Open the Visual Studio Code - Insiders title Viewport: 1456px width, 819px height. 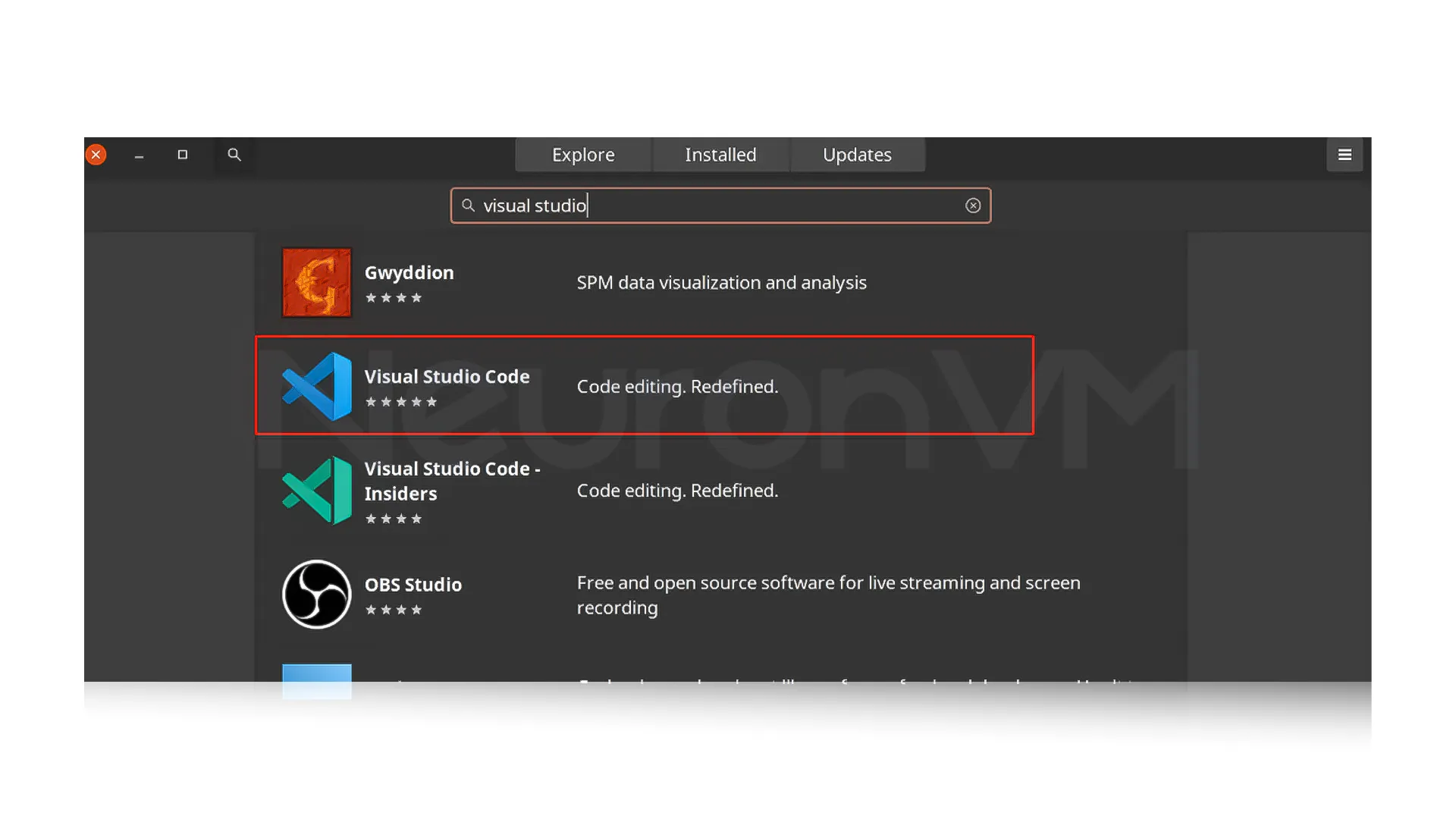coord(452,481)
